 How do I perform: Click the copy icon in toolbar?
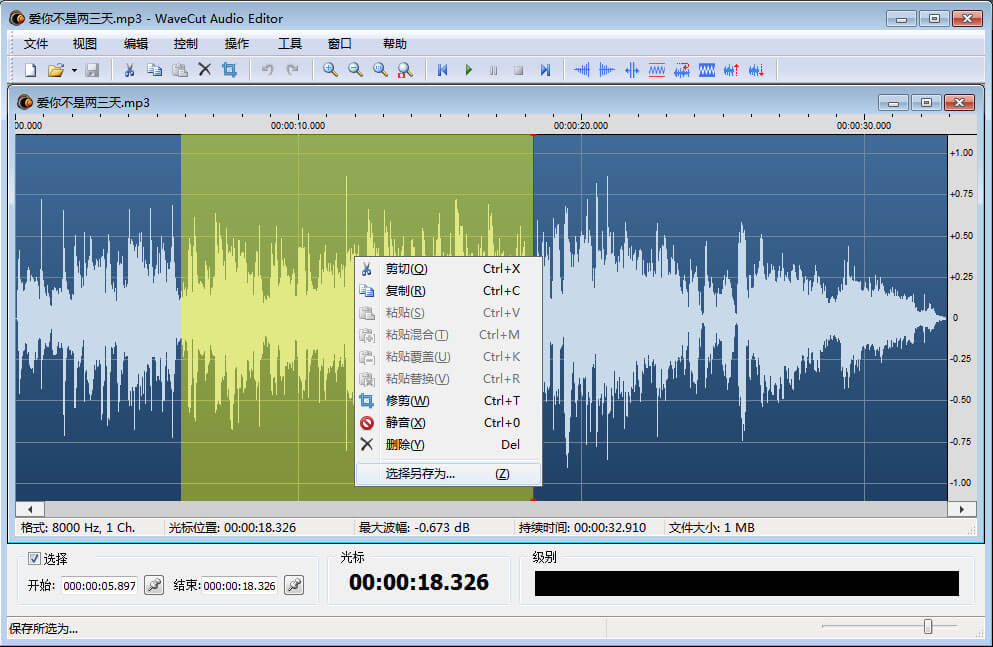tap(155, 70)
